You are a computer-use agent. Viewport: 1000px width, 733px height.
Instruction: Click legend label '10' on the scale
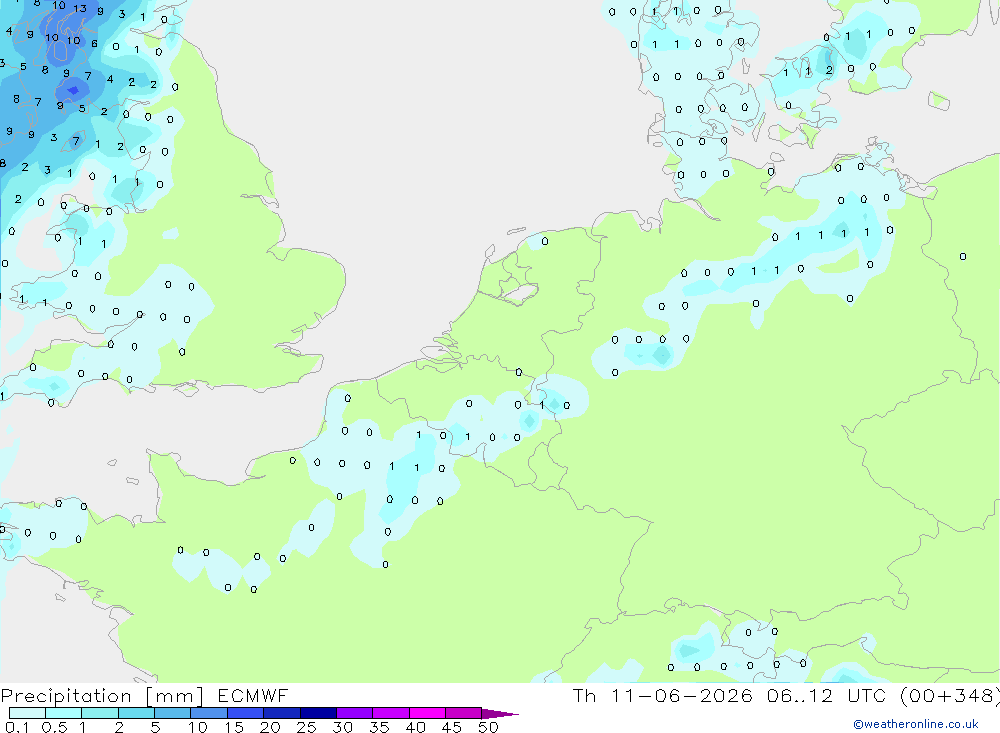point(198,727)
